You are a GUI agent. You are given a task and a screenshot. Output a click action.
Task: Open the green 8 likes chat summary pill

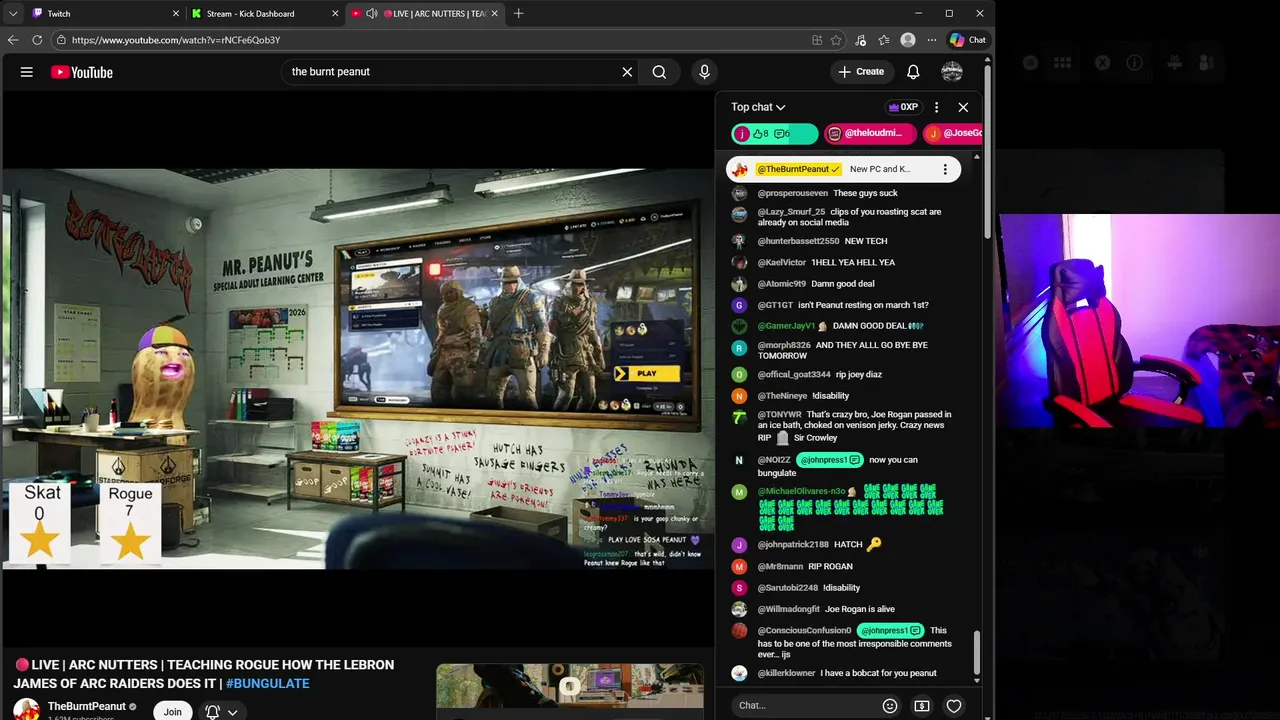(x=774, y=133)
